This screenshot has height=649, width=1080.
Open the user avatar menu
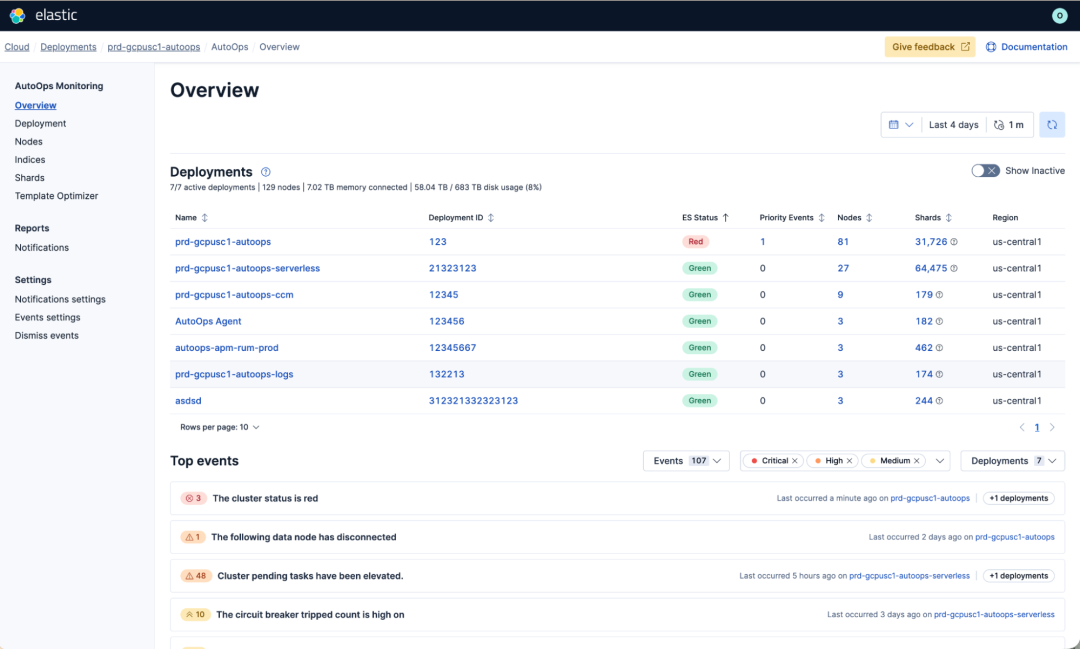(x=1059, y=15)
